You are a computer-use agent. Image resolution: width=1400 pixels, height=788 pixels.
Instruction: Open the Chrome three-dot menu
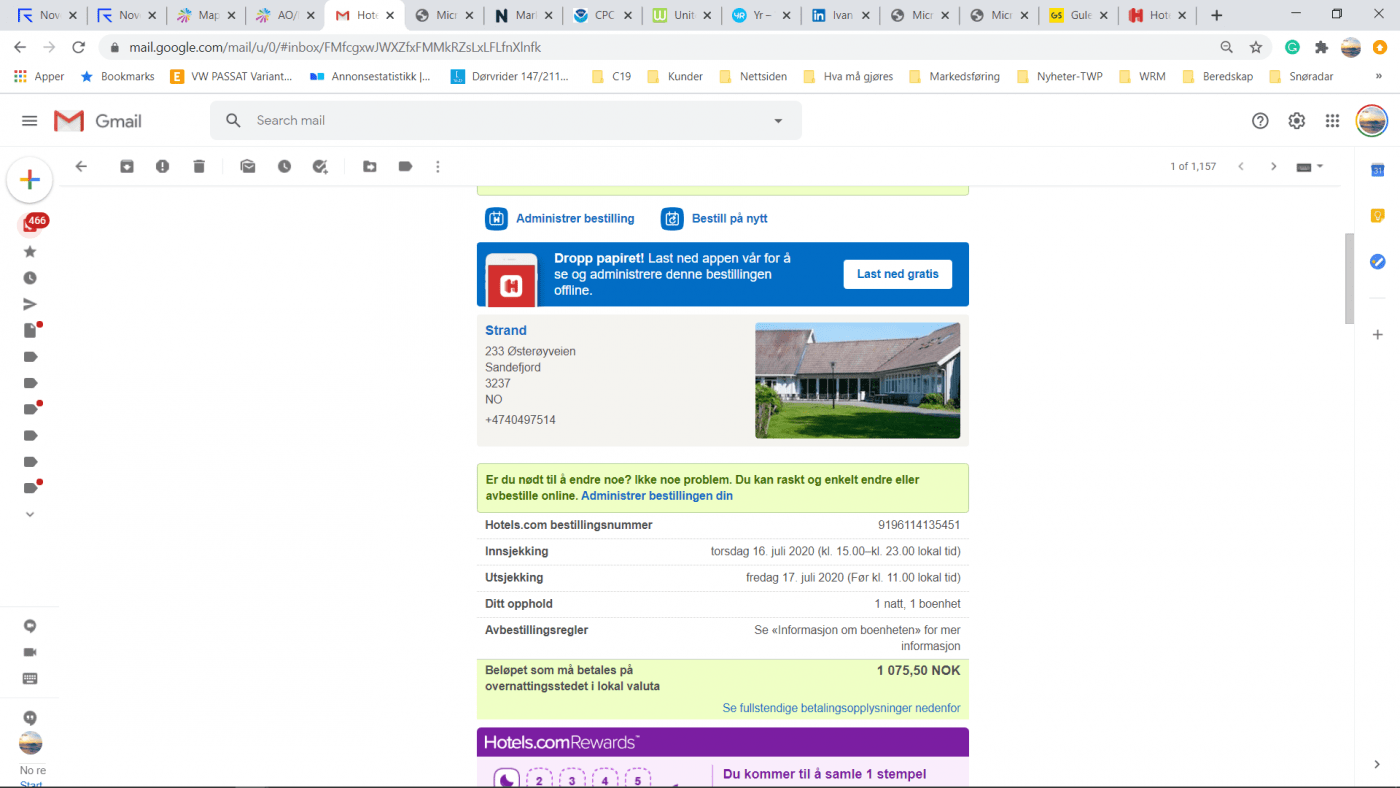(1380, 47)
